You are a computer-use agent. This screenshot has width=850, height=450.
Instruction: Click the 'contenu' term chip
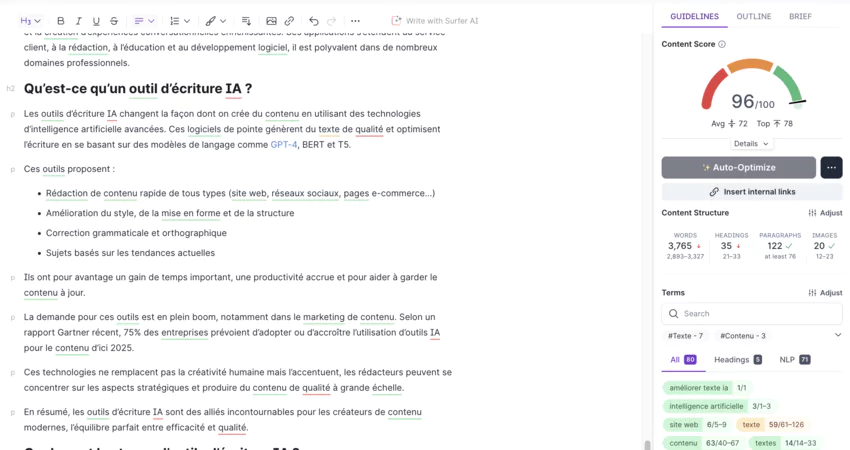coord(704,443)
